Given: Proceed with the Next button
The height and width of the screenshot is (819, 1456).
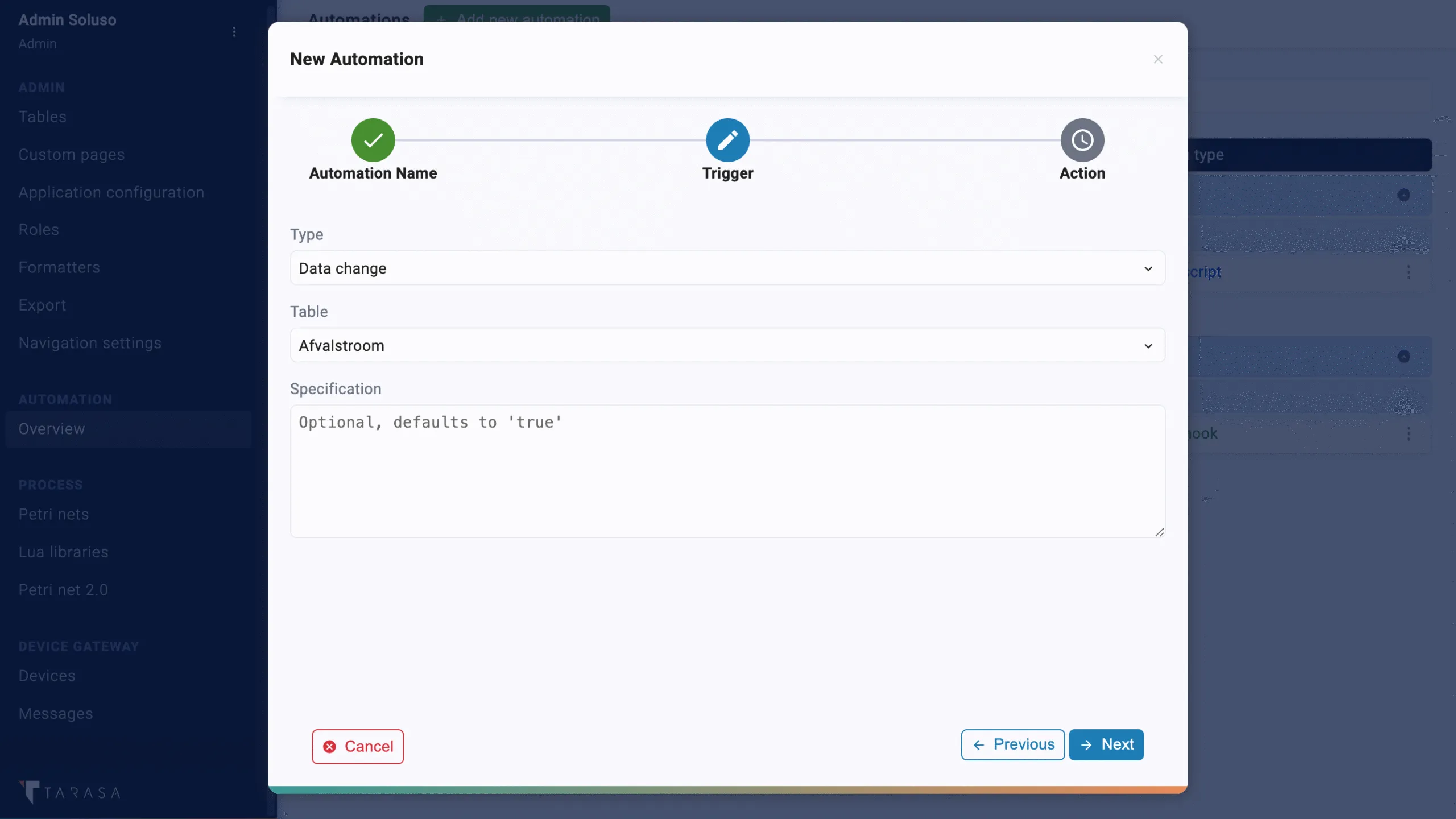Looking at the screenshot, I should click(1106, 744).
